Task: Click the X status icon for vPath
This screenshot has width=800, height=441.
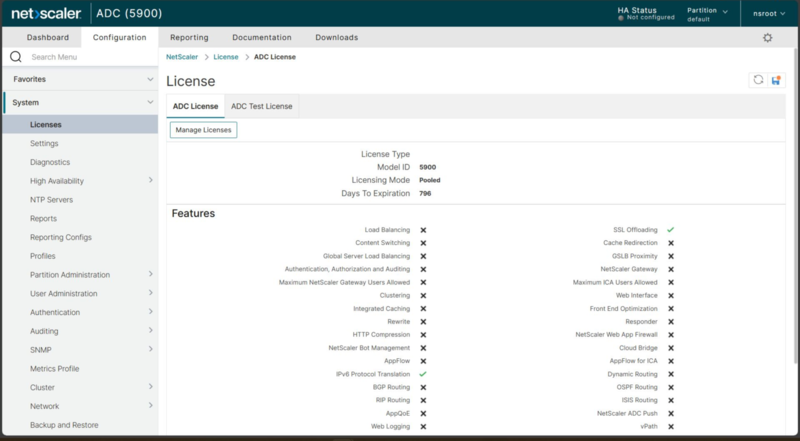Action: (x=671, y=427)
